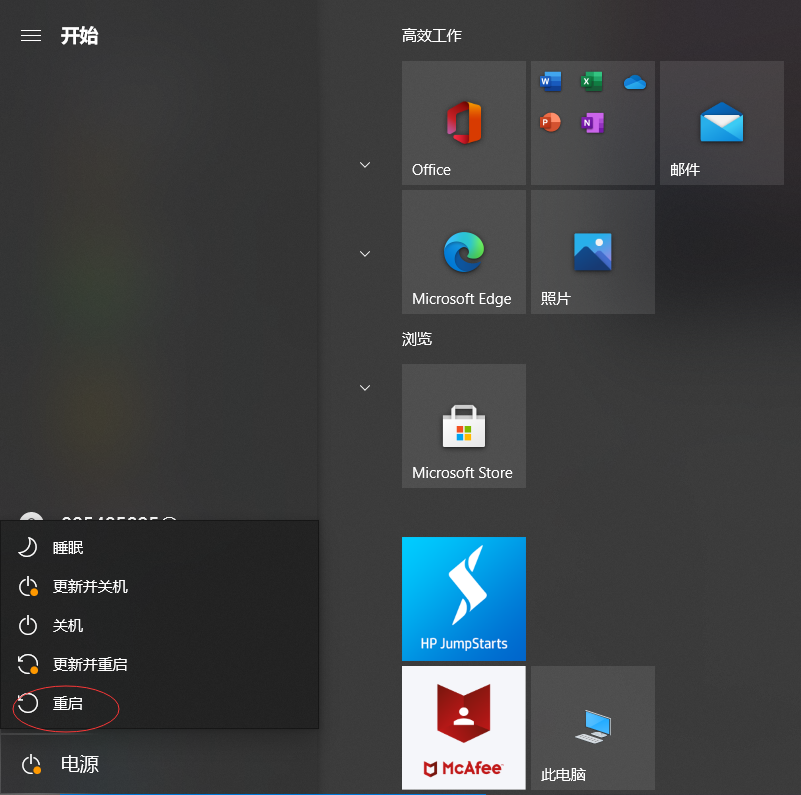This screenshot has width=801, height=795.
Task: Open the McAfee tile
Action: tap(463, 728)
